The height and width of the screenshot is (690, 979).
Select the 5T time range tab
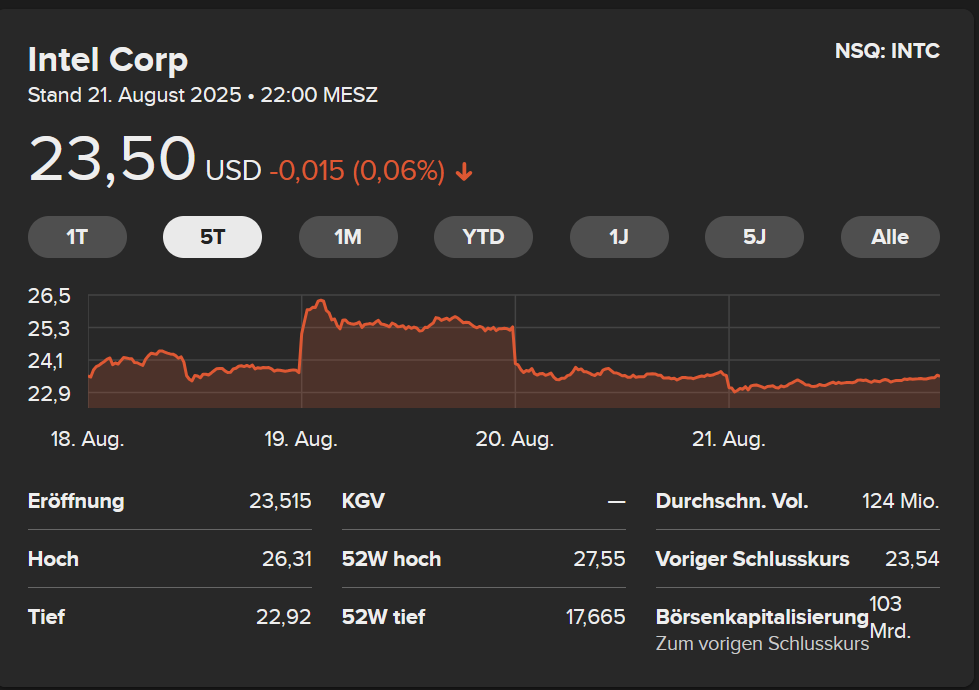click(212, 237)
